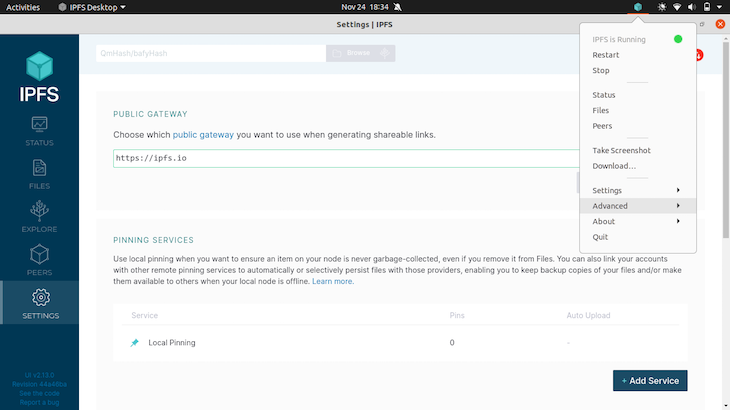The height and width of the screenshot is (410, 730).
Task: Select Restart from the tray menu
Action: [606, 55]
